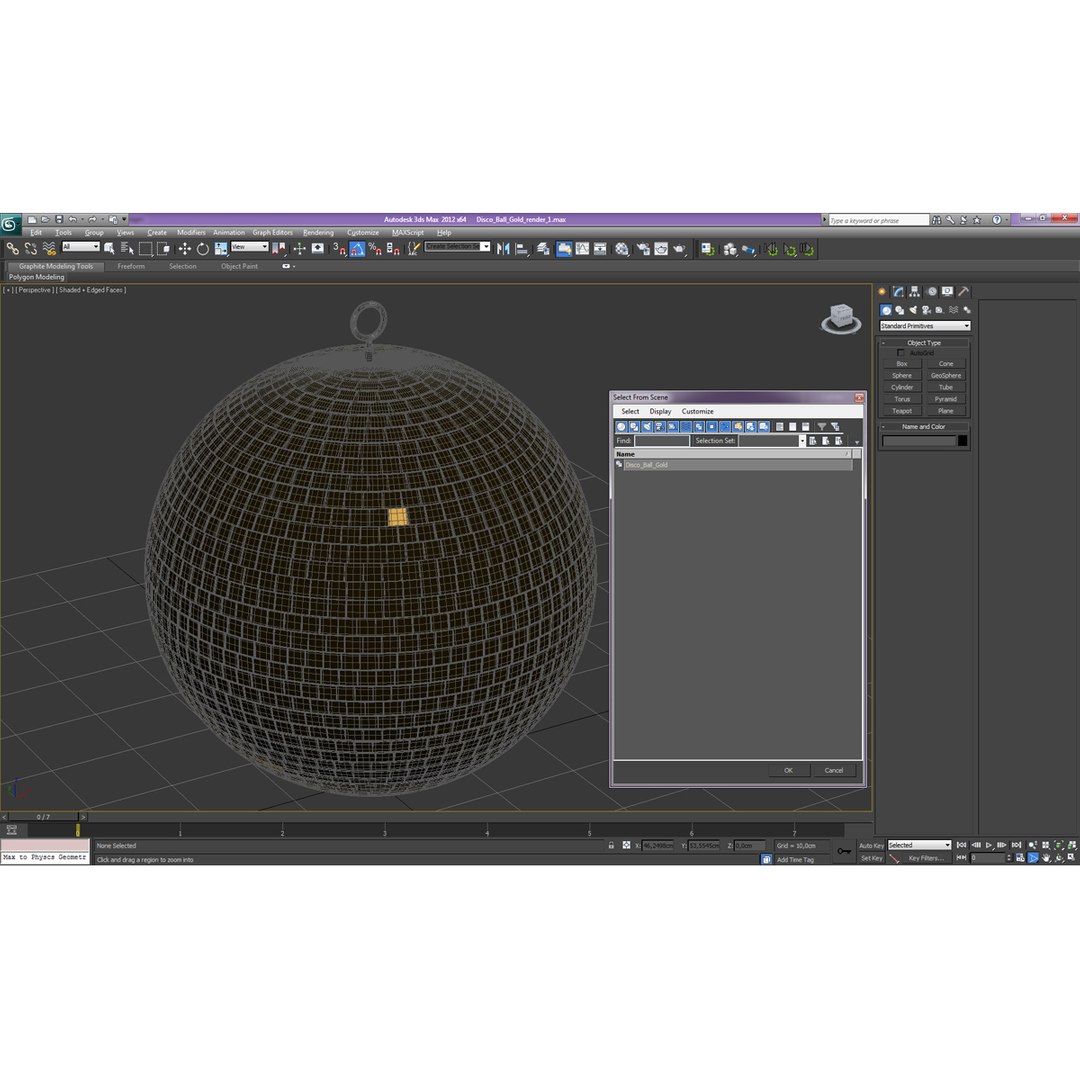Open the Render Setup dialog
1080x1080 pixels.
(643, 249)
